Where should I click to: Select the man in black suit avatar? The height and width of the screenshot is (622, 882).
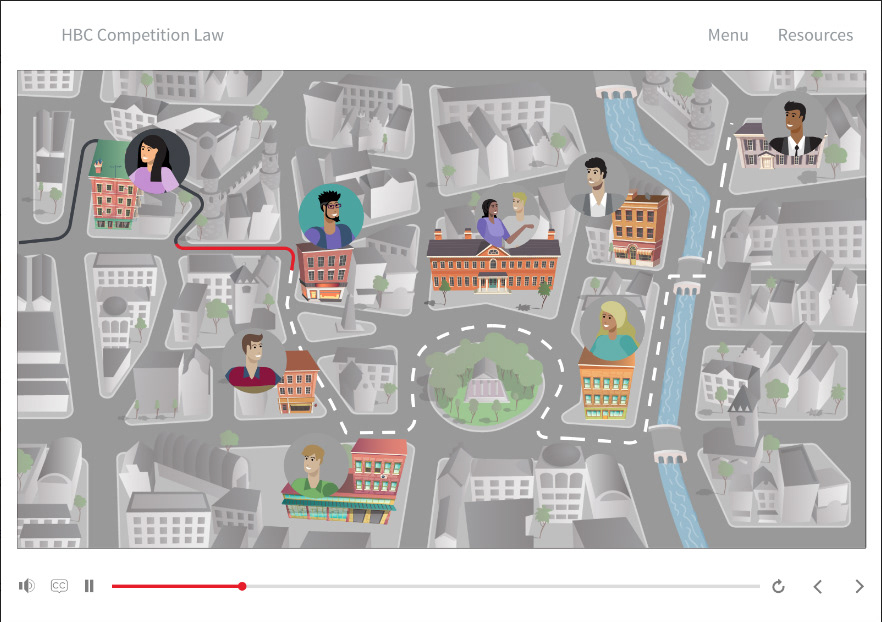(x=794, y=124)
